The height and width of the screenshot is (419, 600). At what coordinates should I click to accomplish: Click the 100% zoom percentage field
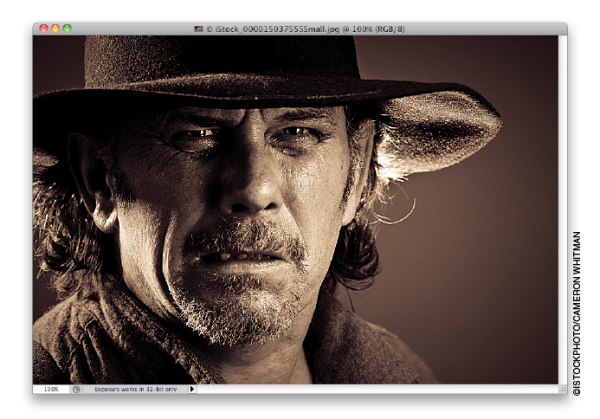tap(50, 389)
